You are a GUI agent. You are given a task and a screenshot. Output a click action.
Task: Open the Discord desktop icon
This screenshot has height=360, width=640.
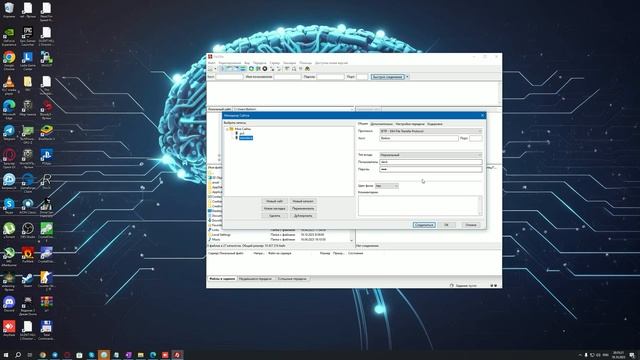tap(9, 304)
